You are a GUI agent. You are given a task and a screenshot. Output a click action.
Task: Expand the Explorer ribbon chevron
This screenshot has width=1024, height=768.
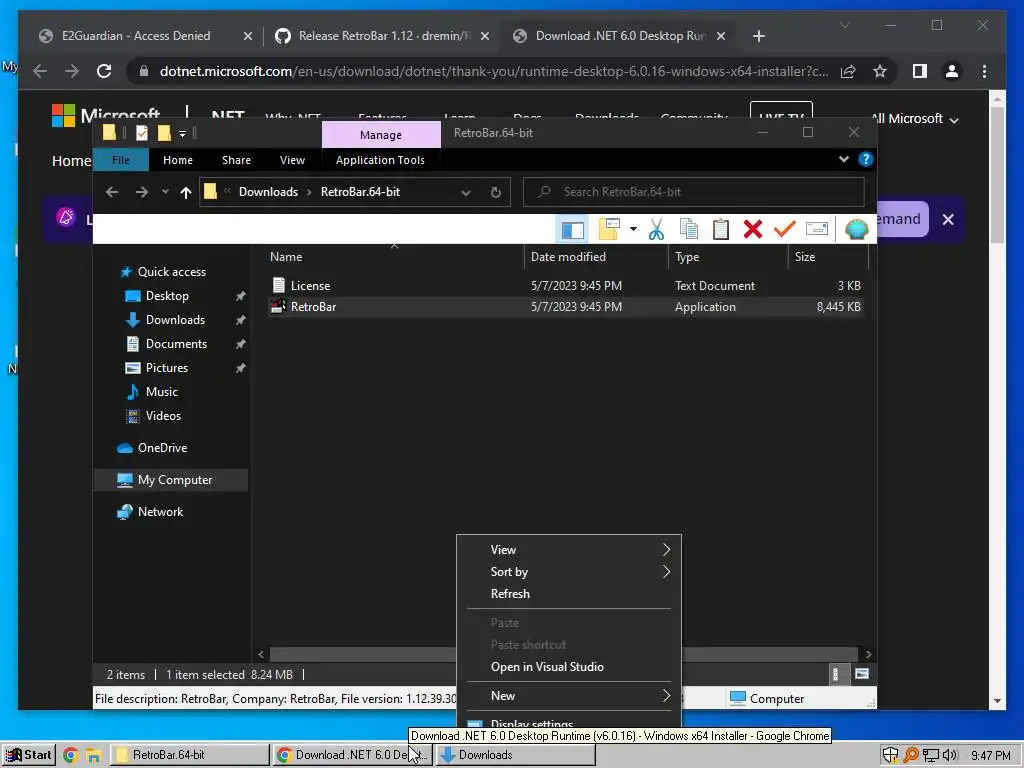point(844,159)
